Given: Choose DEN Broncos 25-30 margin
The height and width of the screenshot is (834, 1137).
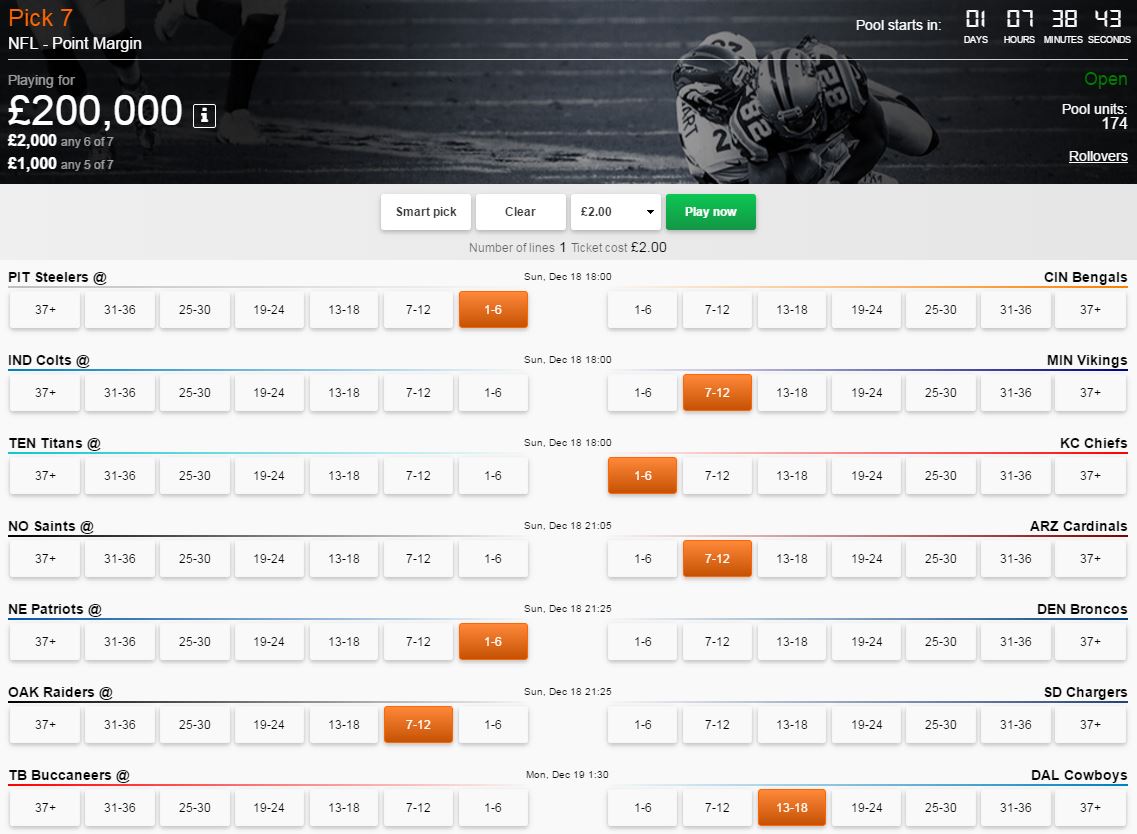Looking at the screenshot, I should point(941,642).
